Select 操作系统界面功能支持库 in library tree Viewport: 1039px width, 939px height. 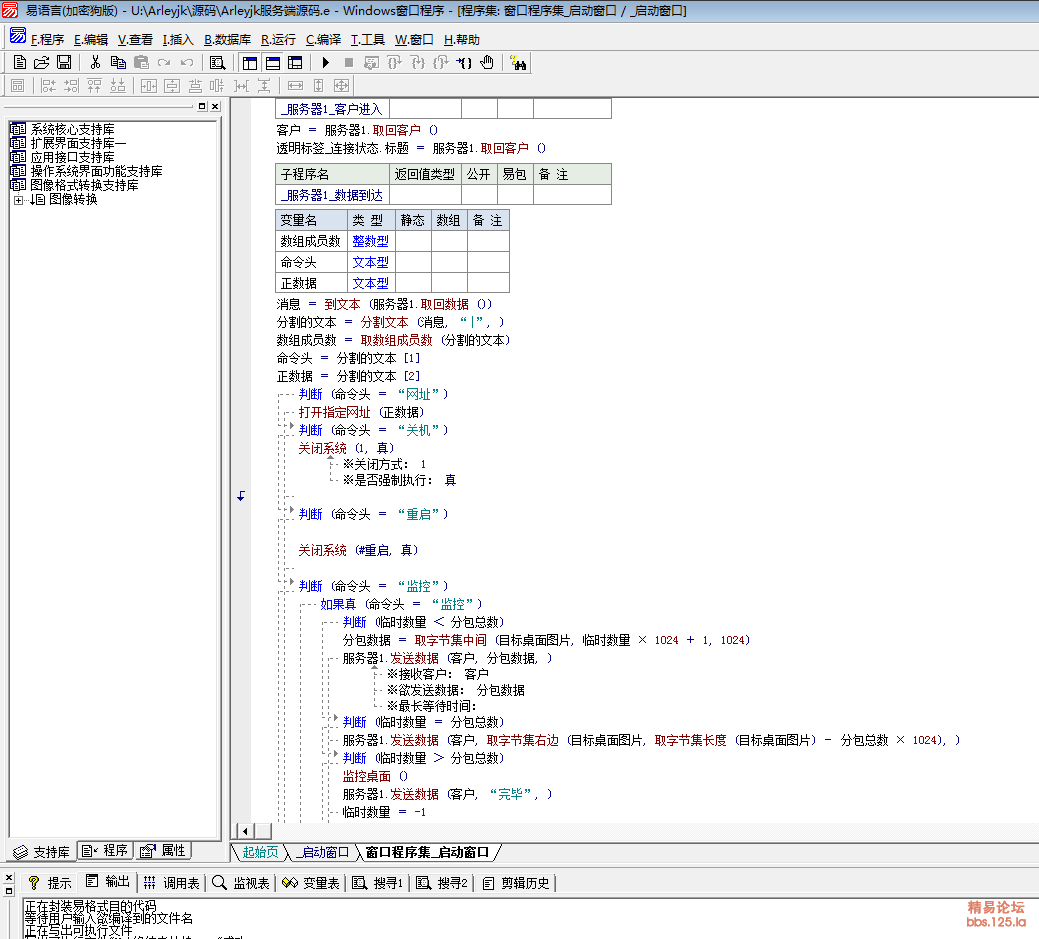click(96, 172)
